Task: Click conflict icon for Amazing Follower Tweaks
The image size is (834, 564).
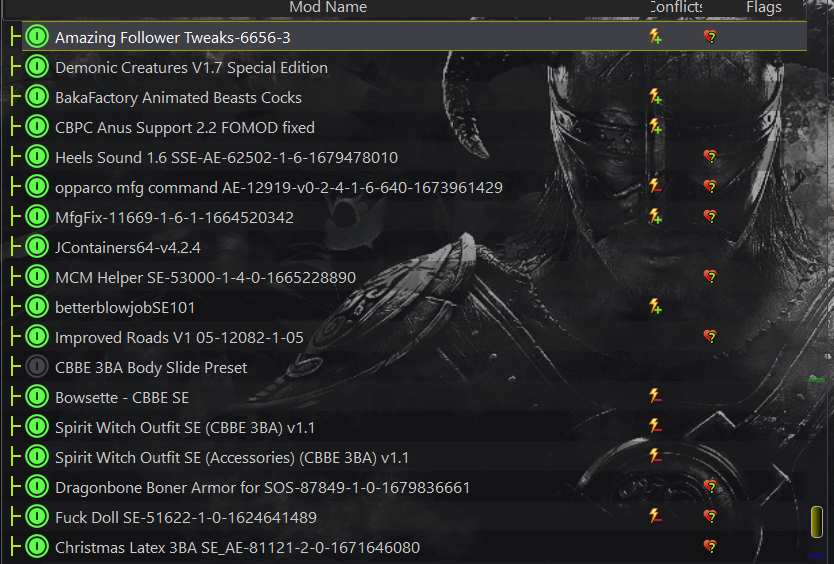Action: click(655, 36)
